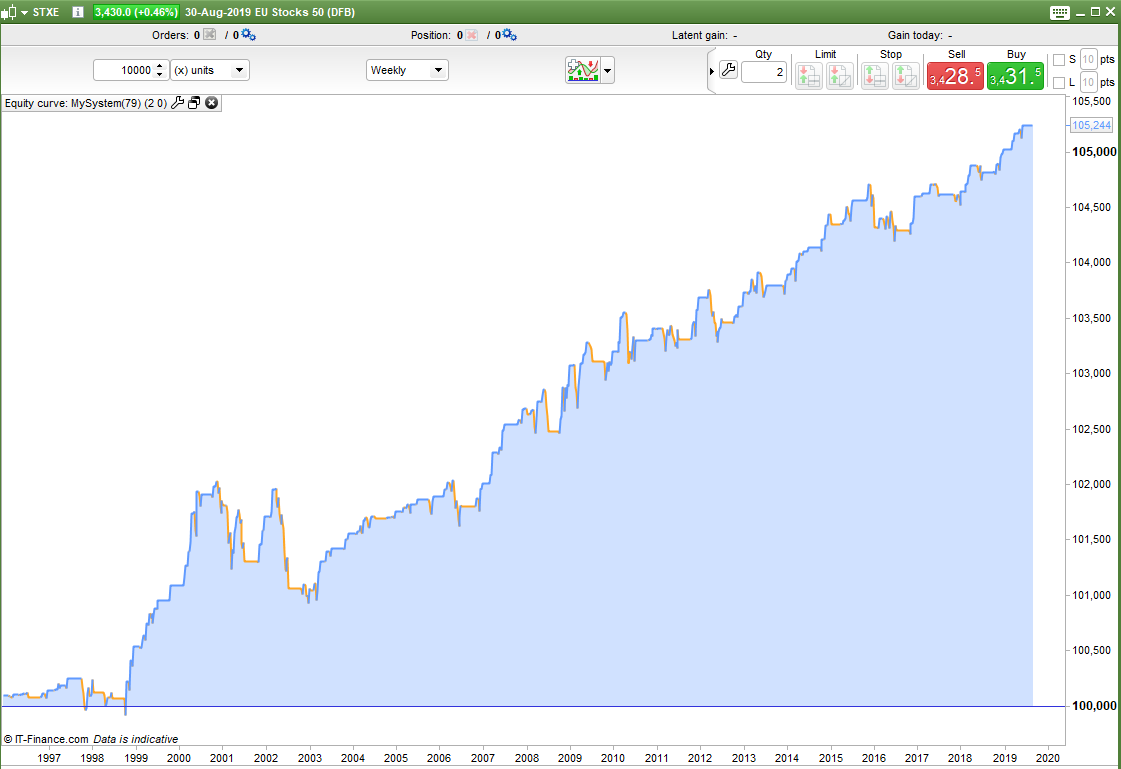Image resolution: width=1121 pixels, height=769 pixels.
Task: Click the Stop order icon with diagonal square
Action: pos(906,75)
